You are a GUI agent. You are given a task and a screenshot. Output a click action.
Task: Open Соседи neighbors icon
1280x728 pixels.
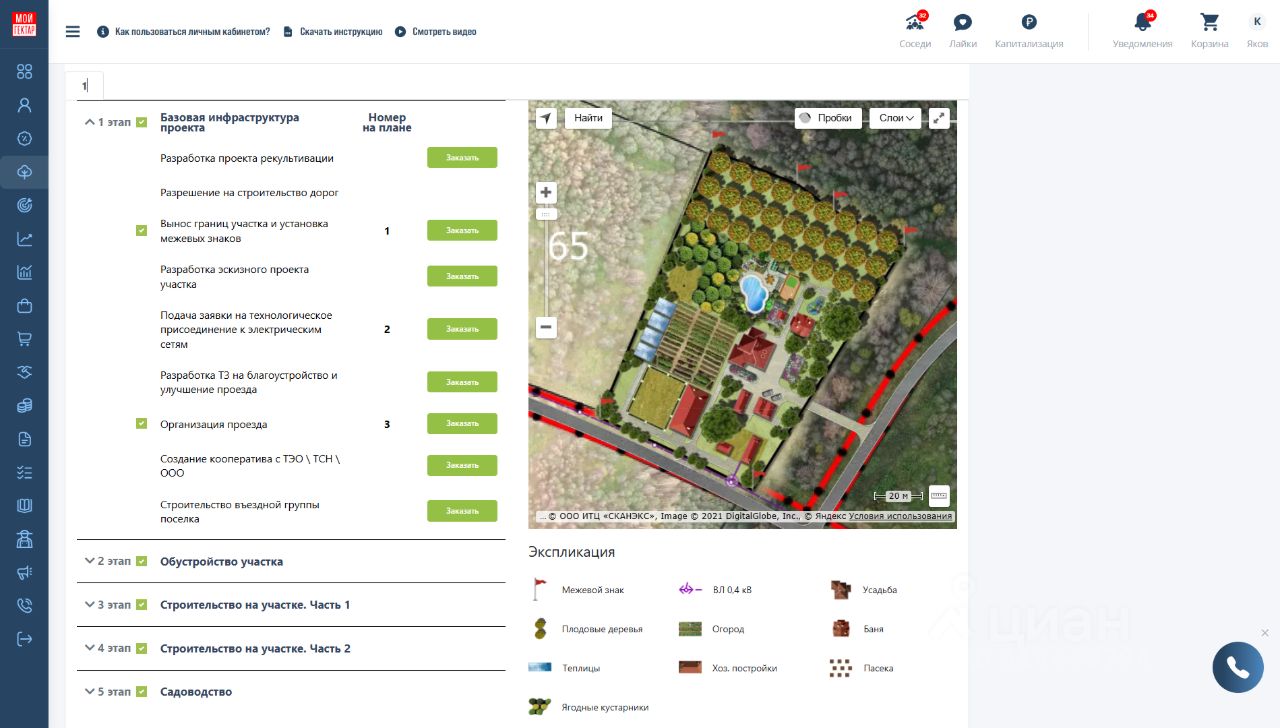pos(915,30)
